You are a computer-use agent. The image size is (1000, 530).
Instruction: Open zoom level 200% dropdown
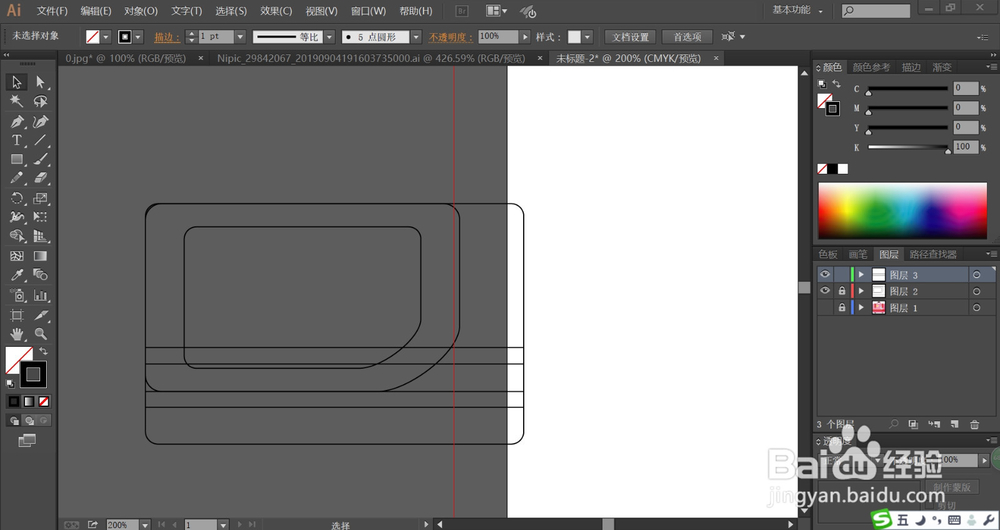point(145,525)
